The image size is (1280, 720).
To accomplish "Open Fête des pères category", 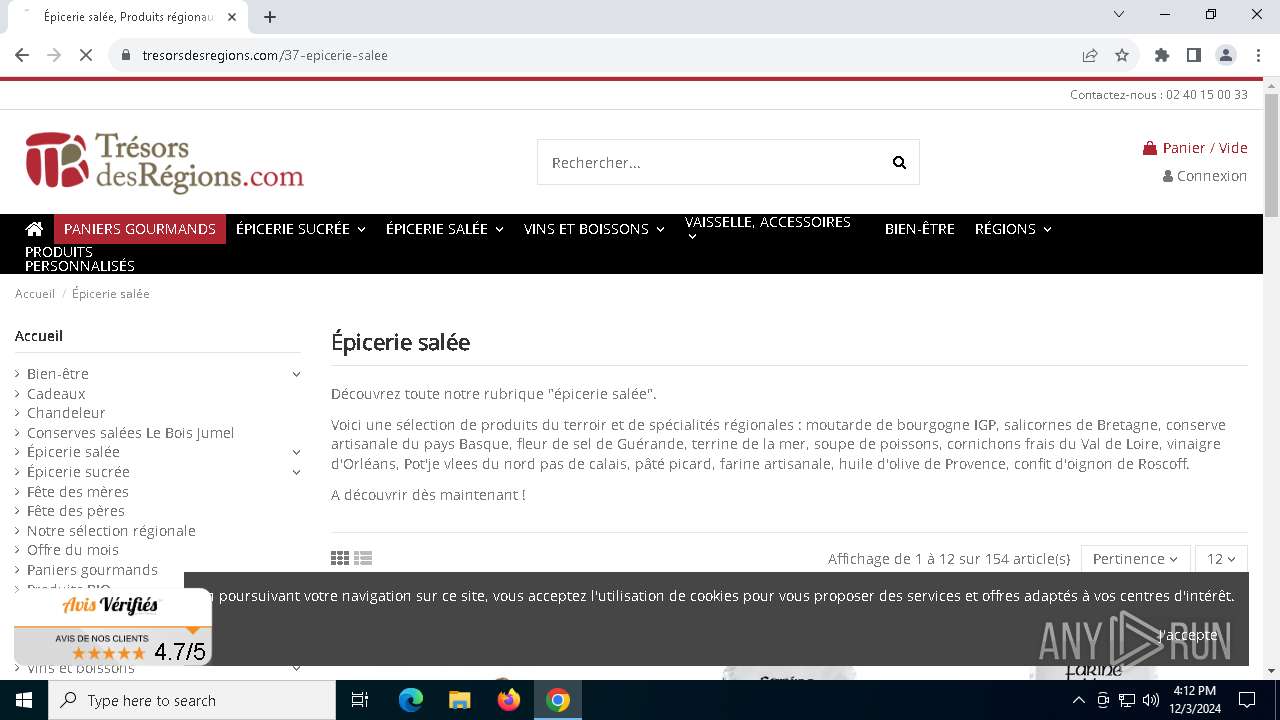I will (x=76, y=511).
